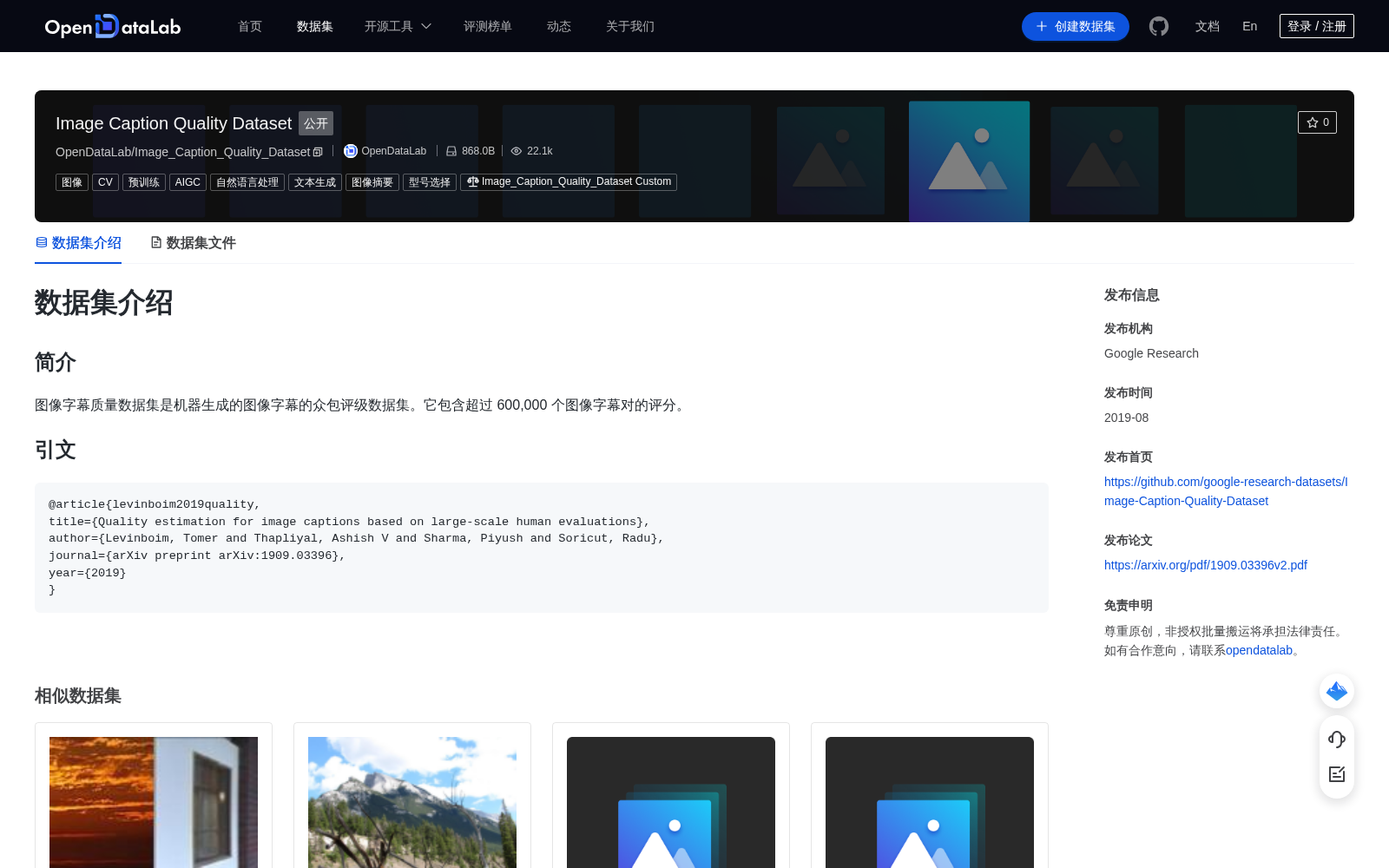Open the 数据集 nav item
Screen dimensions: 1389x868
tap(315, 26)
